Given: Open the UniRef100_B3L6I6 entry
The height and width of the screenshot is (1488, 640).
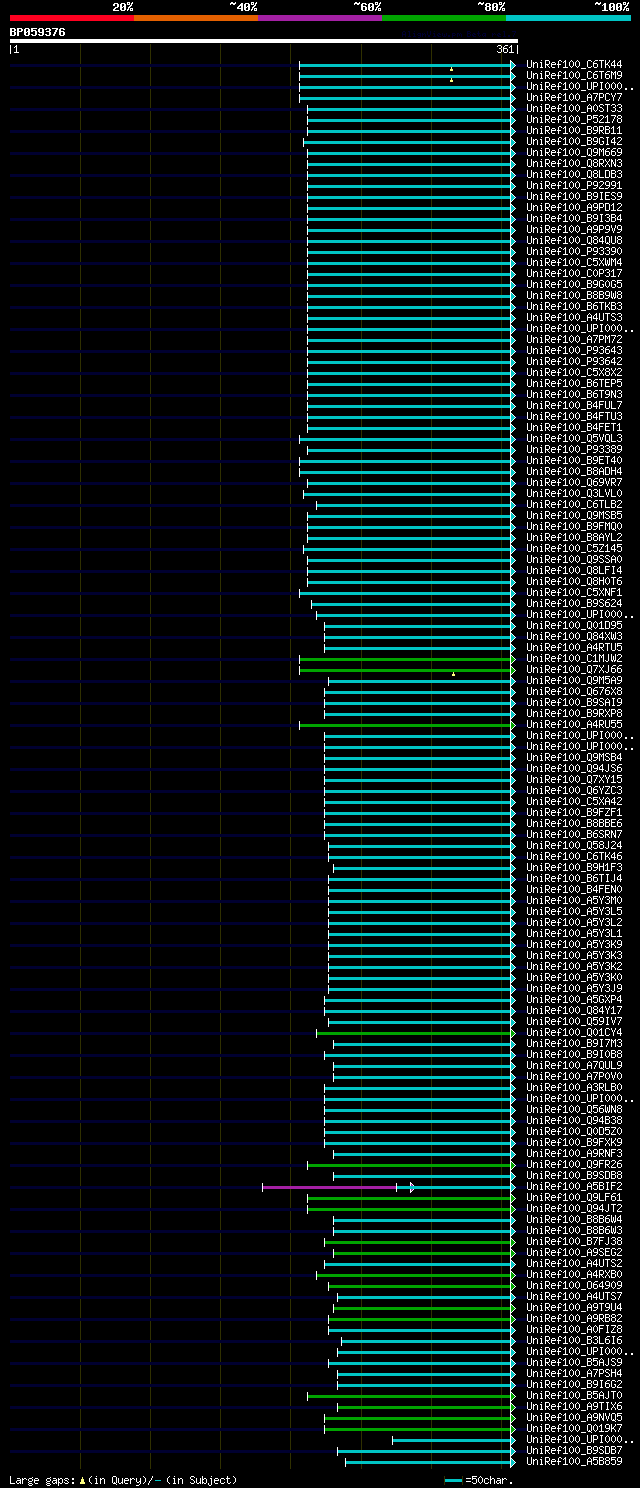Looking at the screenshot, I should (573, 1341).
